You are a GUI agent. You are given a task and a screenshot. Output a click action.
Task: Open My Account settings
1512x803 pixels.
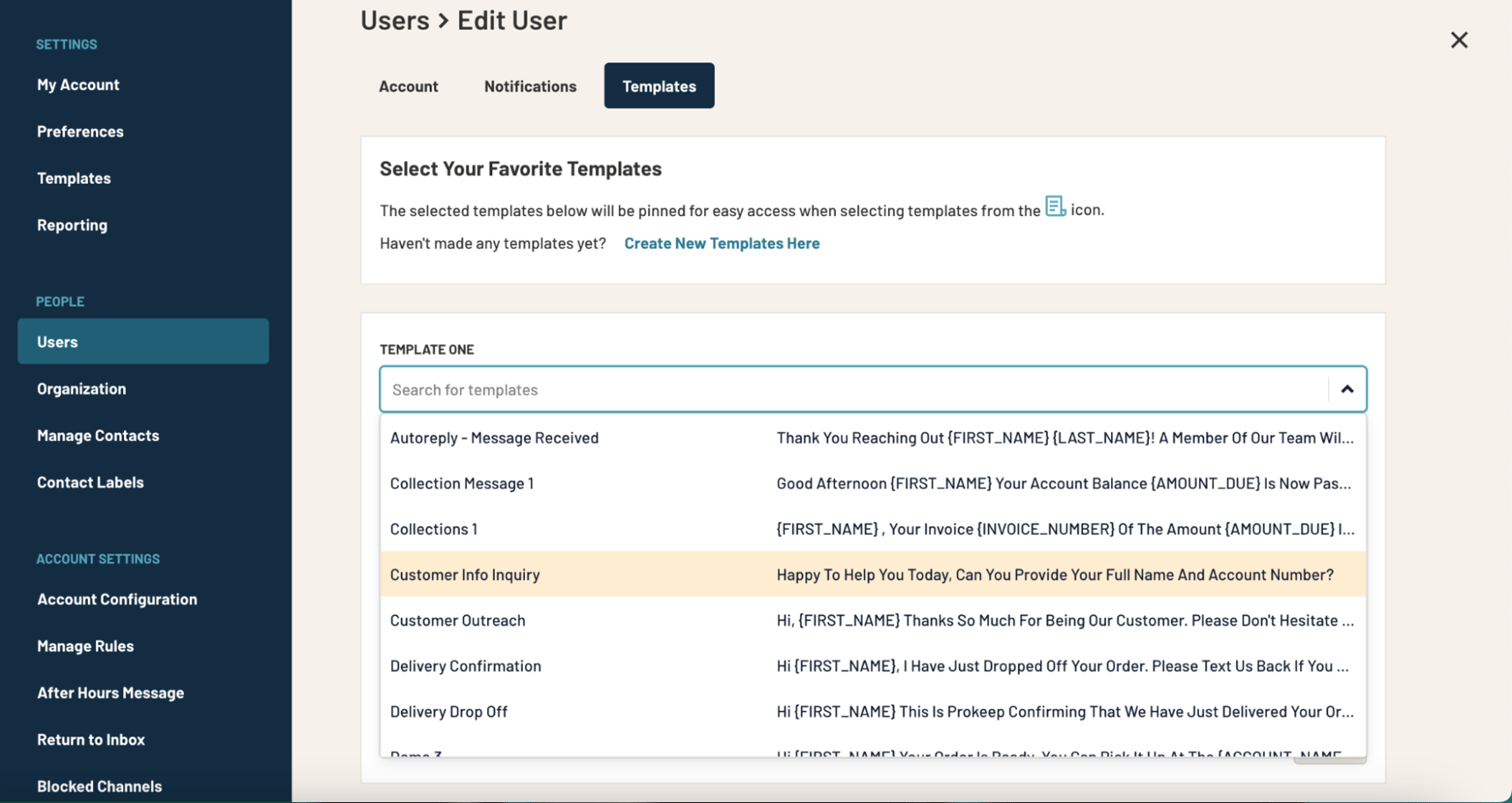click(x=78, y=84)
